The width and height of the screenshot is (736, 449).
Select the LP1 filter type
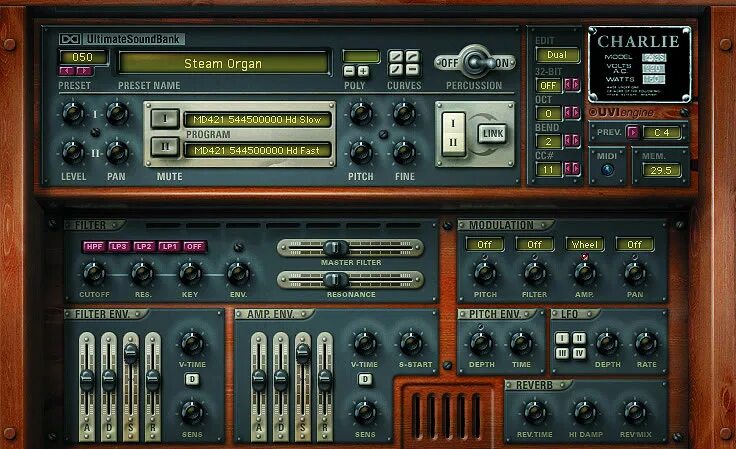[x=169, y=246]
